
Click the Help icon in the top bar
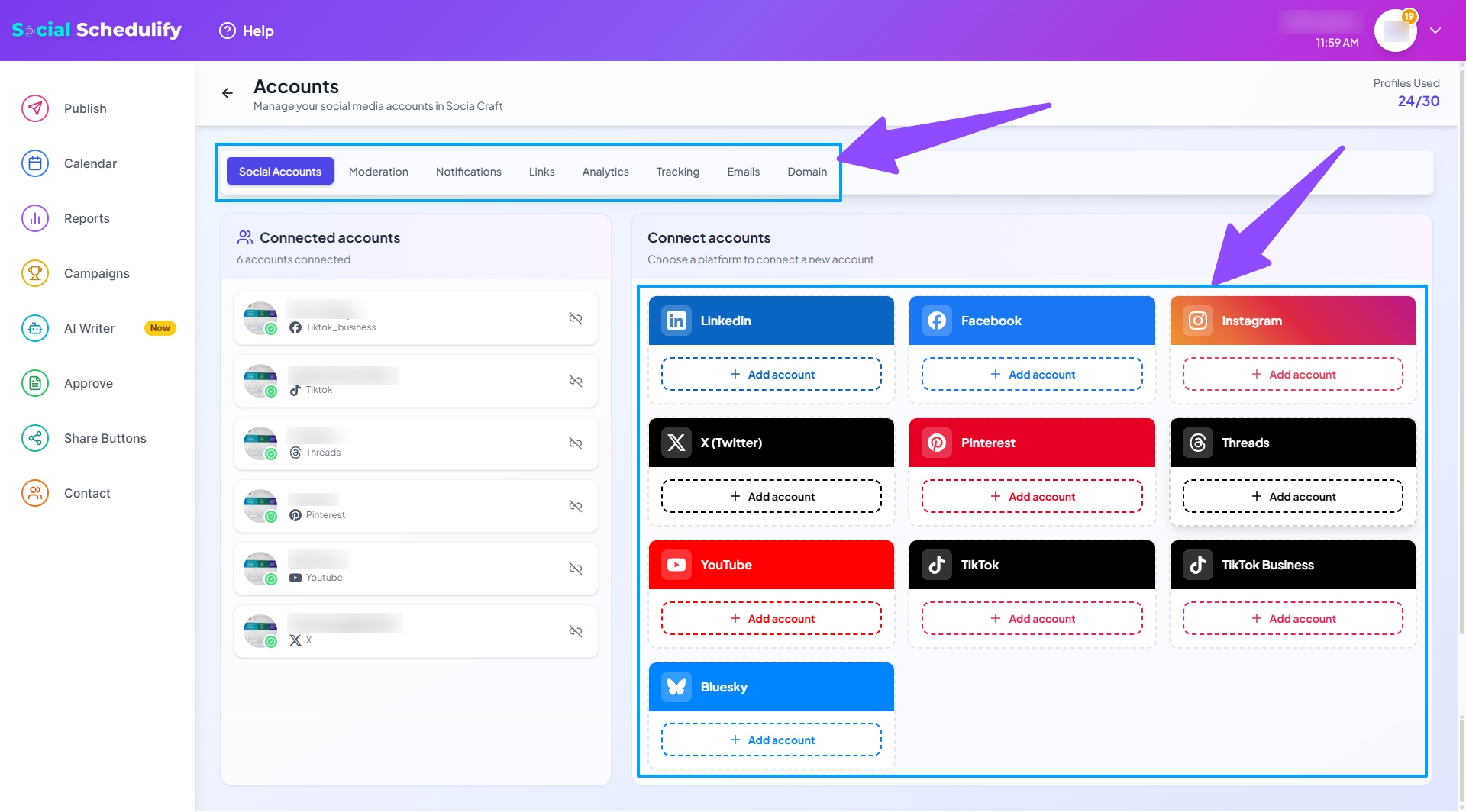pyautogui.click(x=226, y=31)
